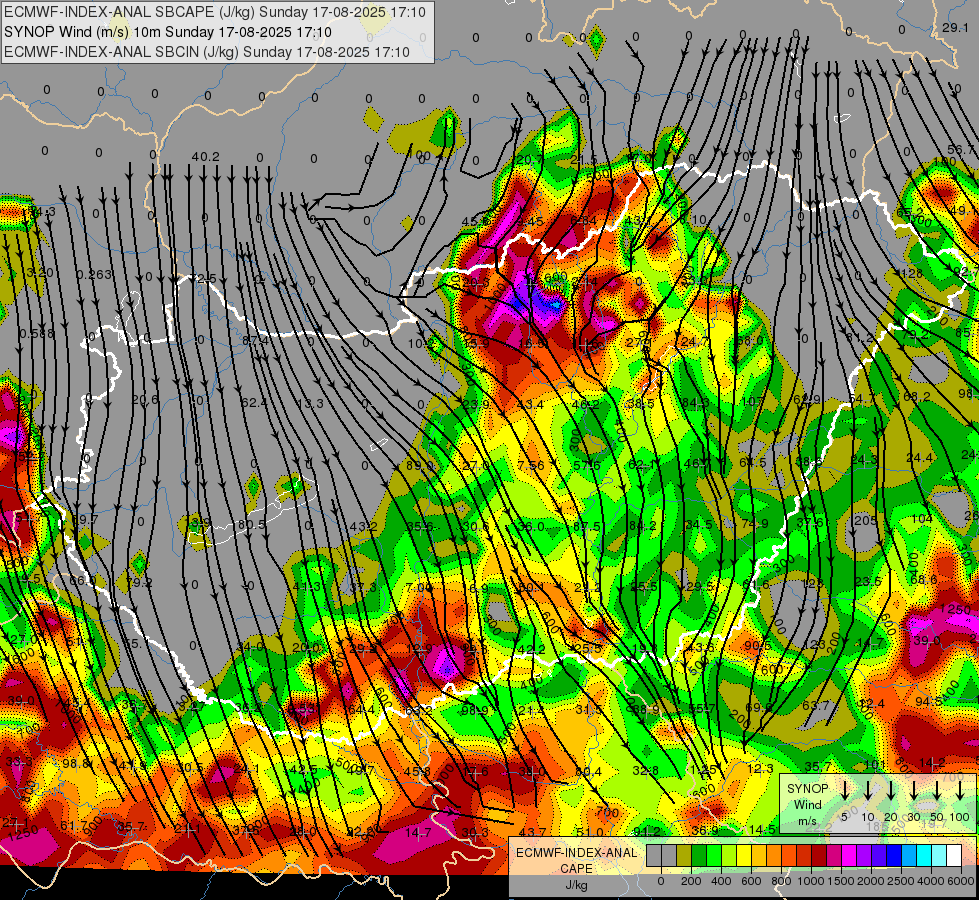979x900 pixels.
Task: Click the '2500' tick label in CAPE legend
Action: point(901,881)
